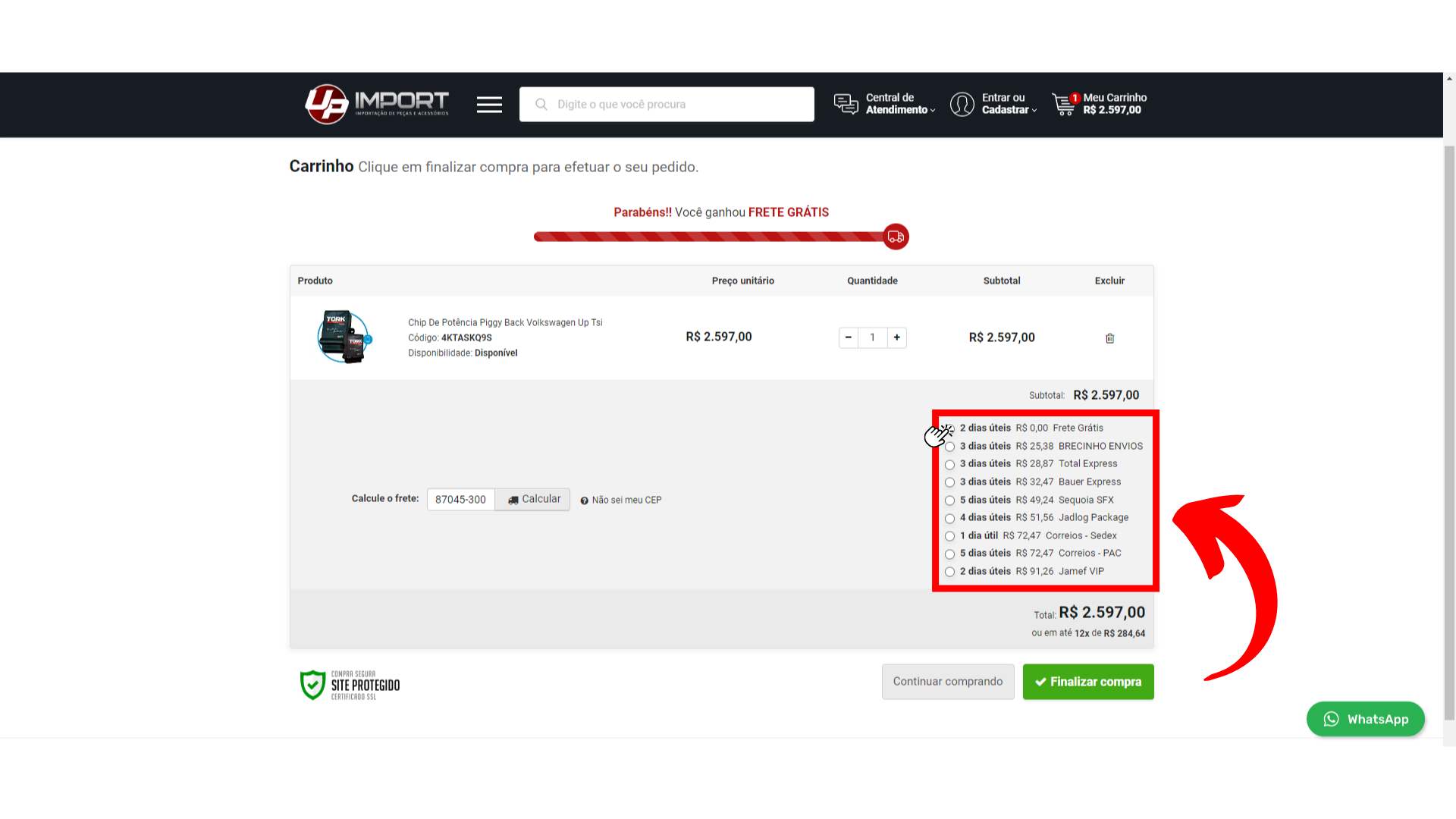
Task: Click the free shipping truck icon
Action: pos(896,237)
